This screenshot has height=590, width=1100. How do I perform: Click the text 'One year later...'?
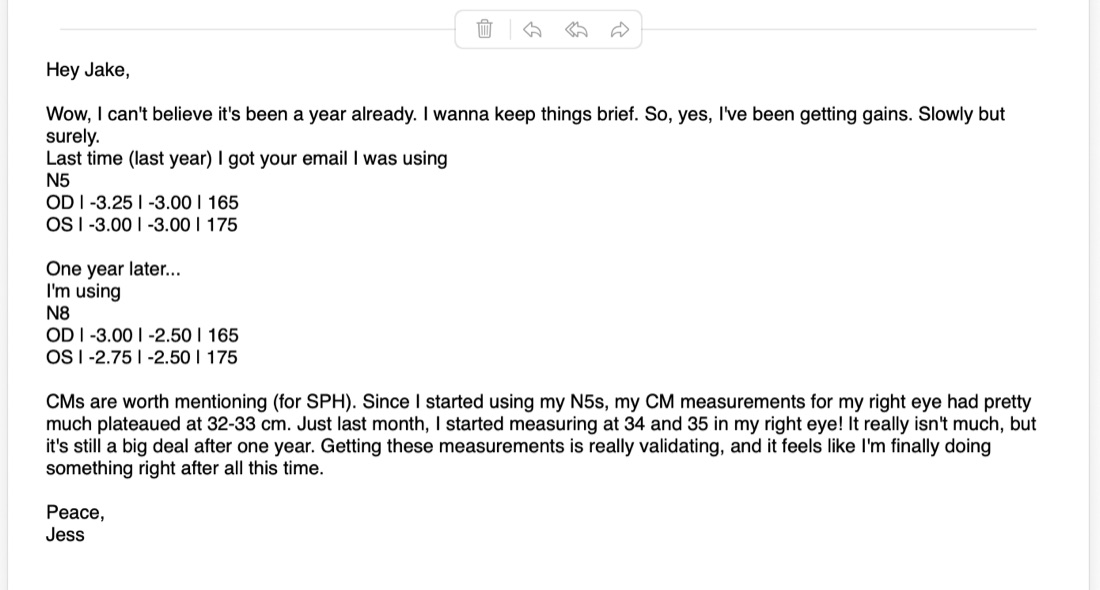pos(114,269)
